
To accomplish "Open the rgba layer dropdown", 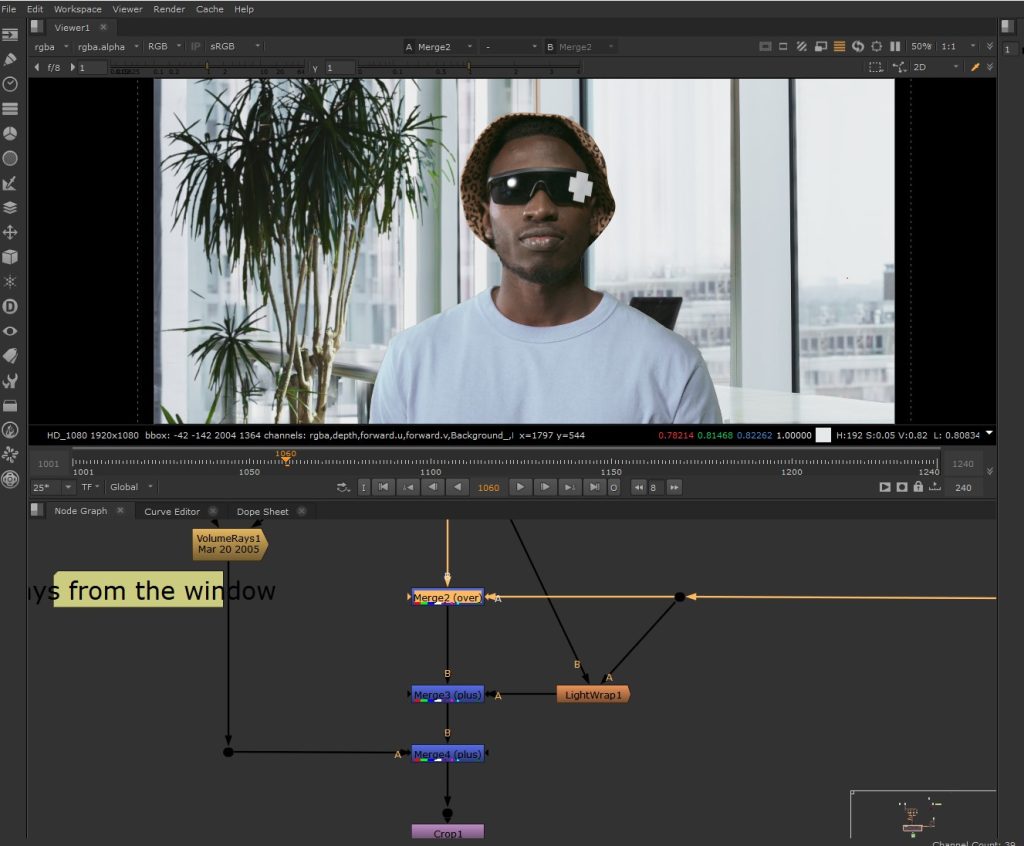I will 51,46.
